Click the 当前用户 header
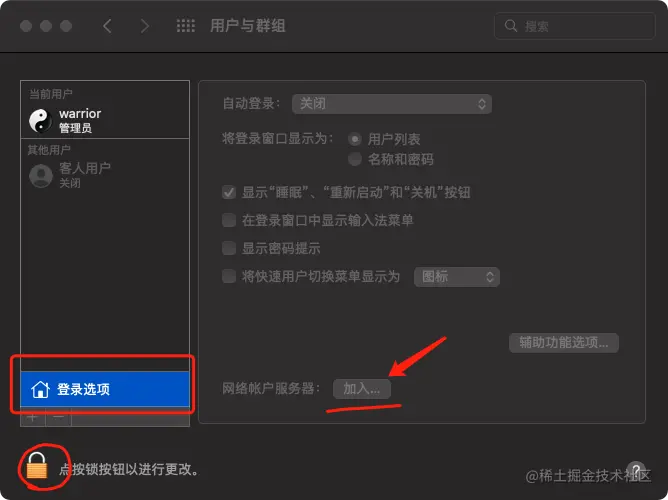This screenshot has width=668, height=500. tap(50, 94)
